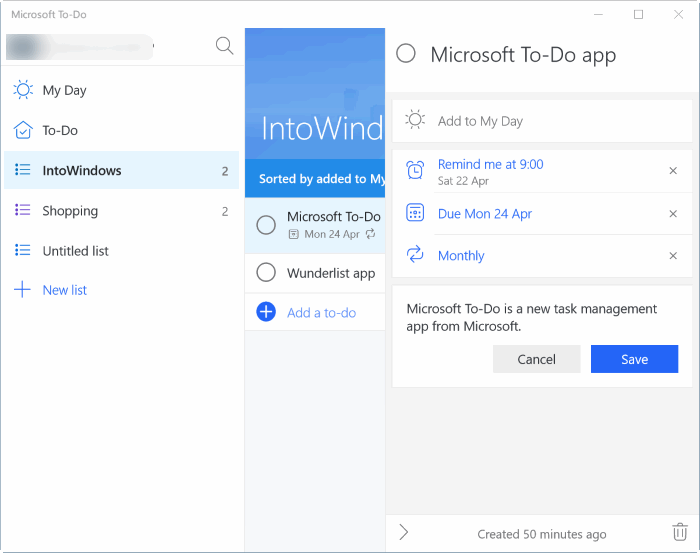Click the My Day sun icon
This screenshot has height=553, width=700.
23,90
